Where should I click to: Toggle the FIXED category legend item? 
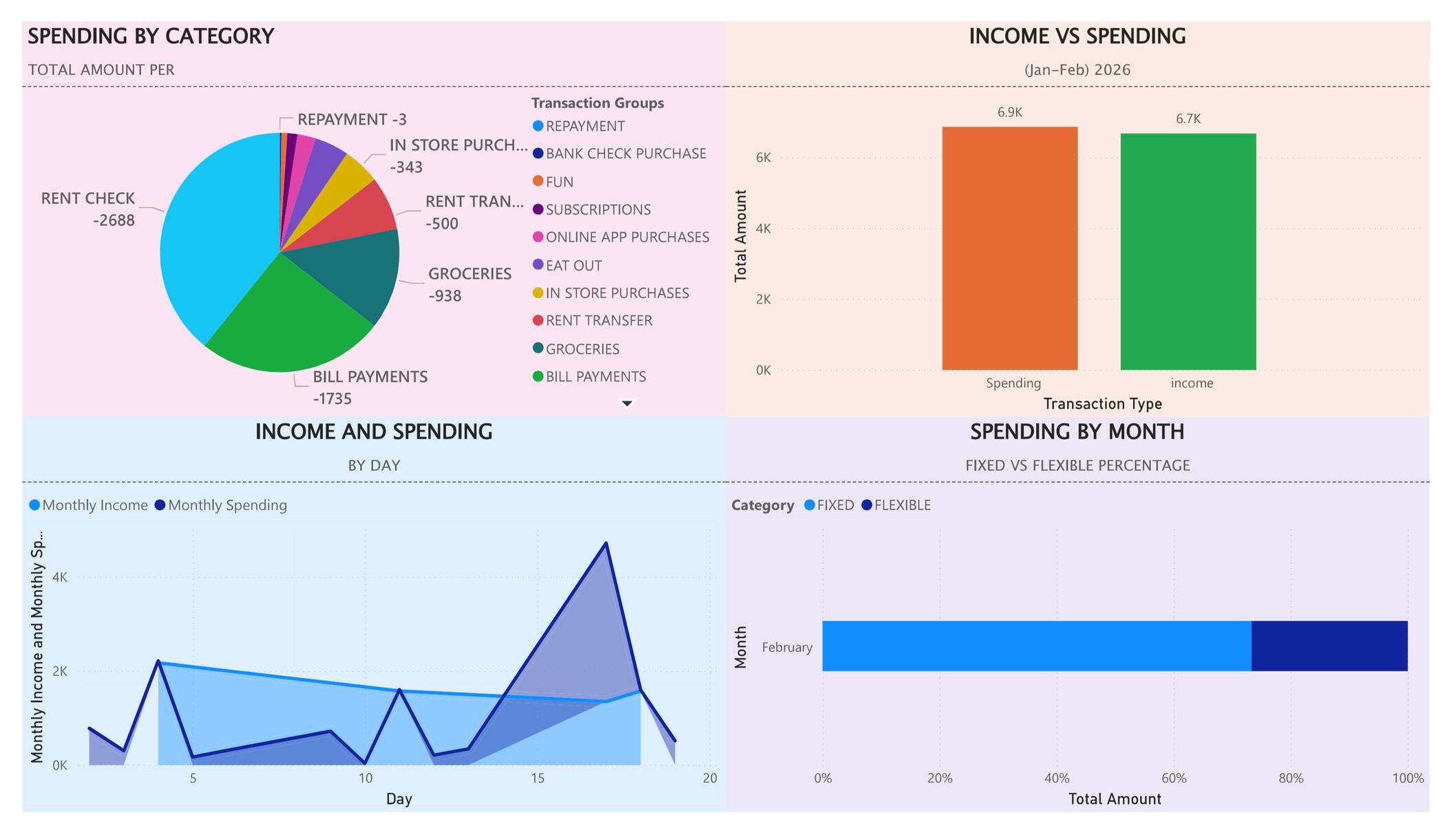[834, 505]
